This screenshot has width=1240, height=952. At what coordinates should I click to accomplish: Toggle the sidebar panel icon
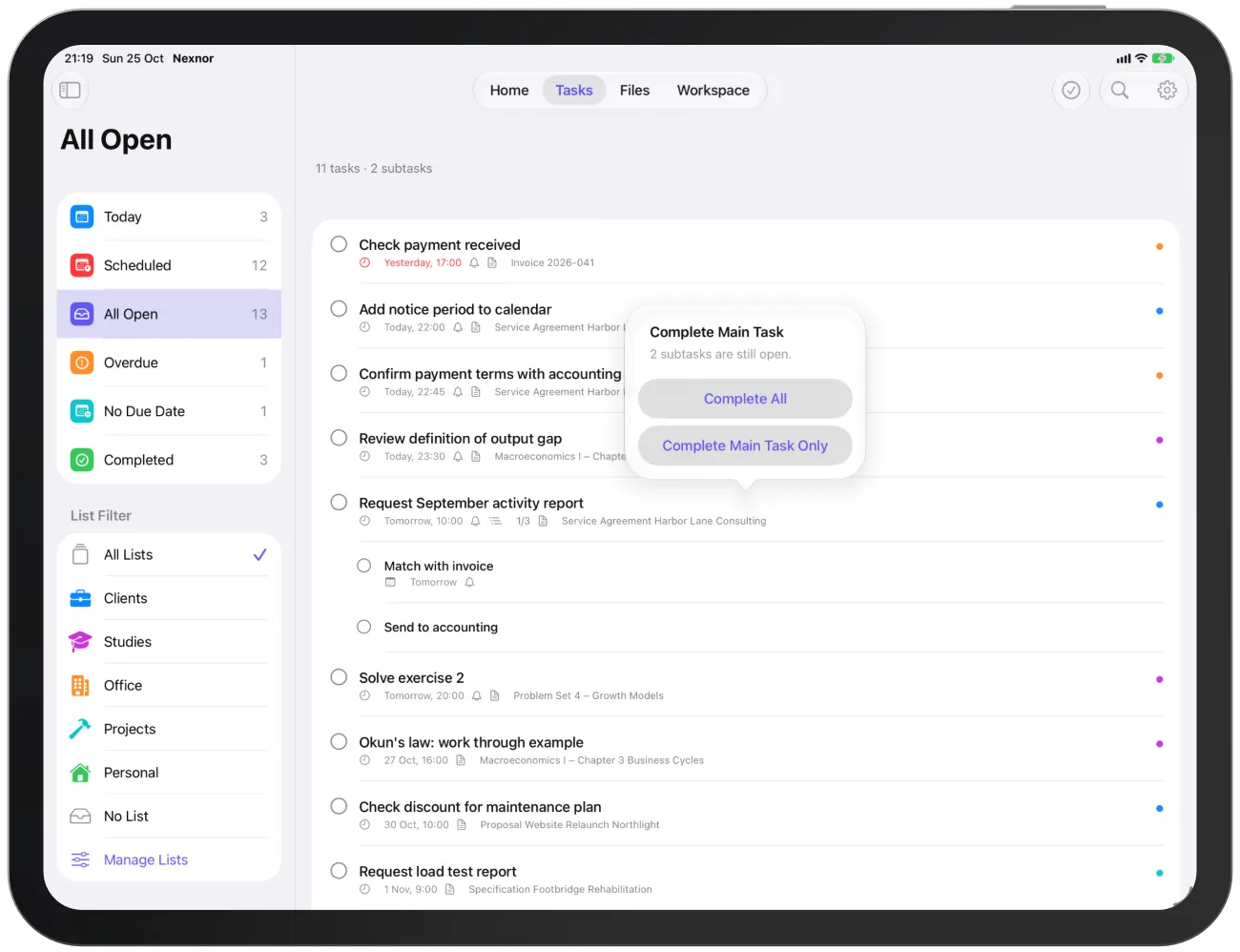(x=70, y=91)
